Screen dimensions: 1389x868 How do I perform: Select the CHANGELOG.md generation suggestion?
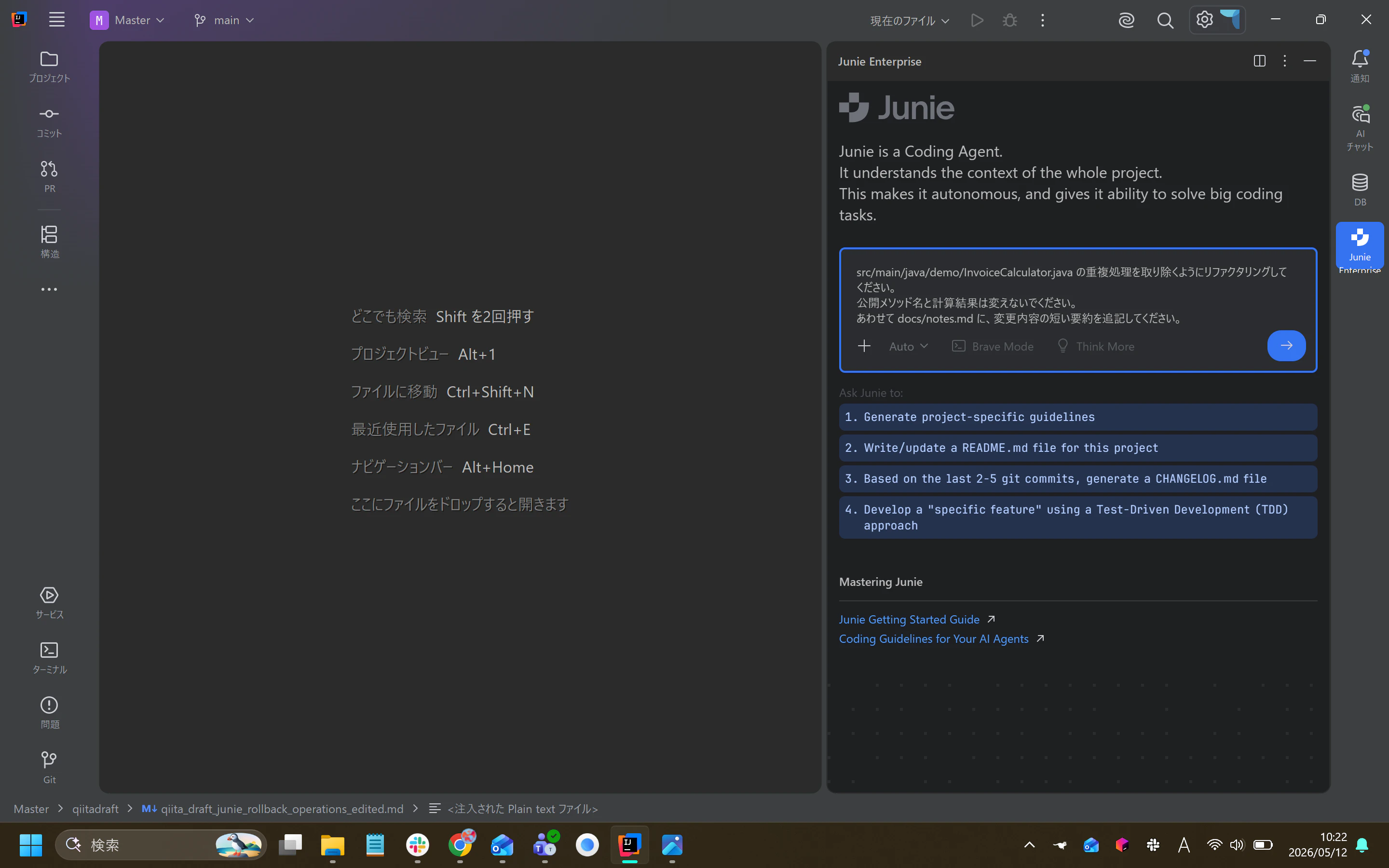(x=1077, y=479)
